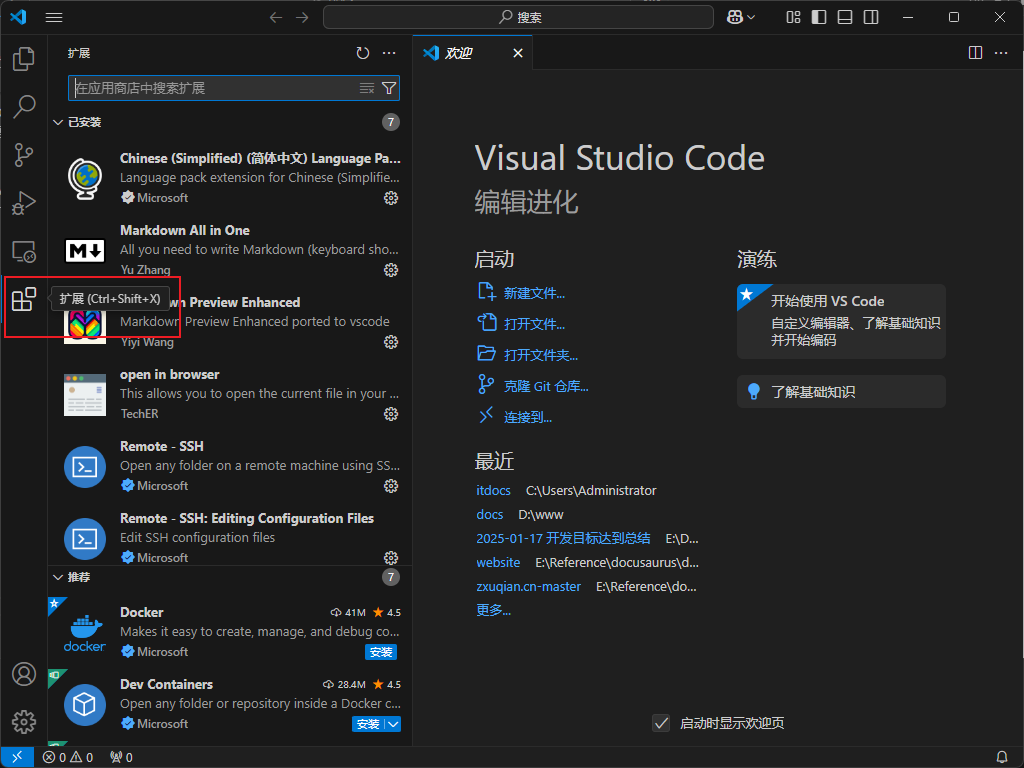Install the Dev Containers extension

pyautogui.click(x=368, y=724)
